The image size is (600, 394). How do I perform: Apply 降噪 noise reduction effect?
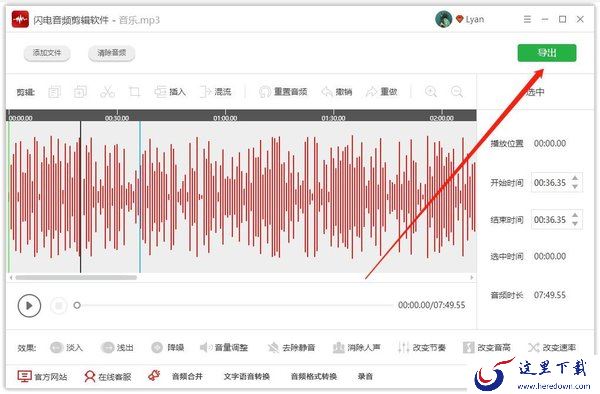(168, 347)
